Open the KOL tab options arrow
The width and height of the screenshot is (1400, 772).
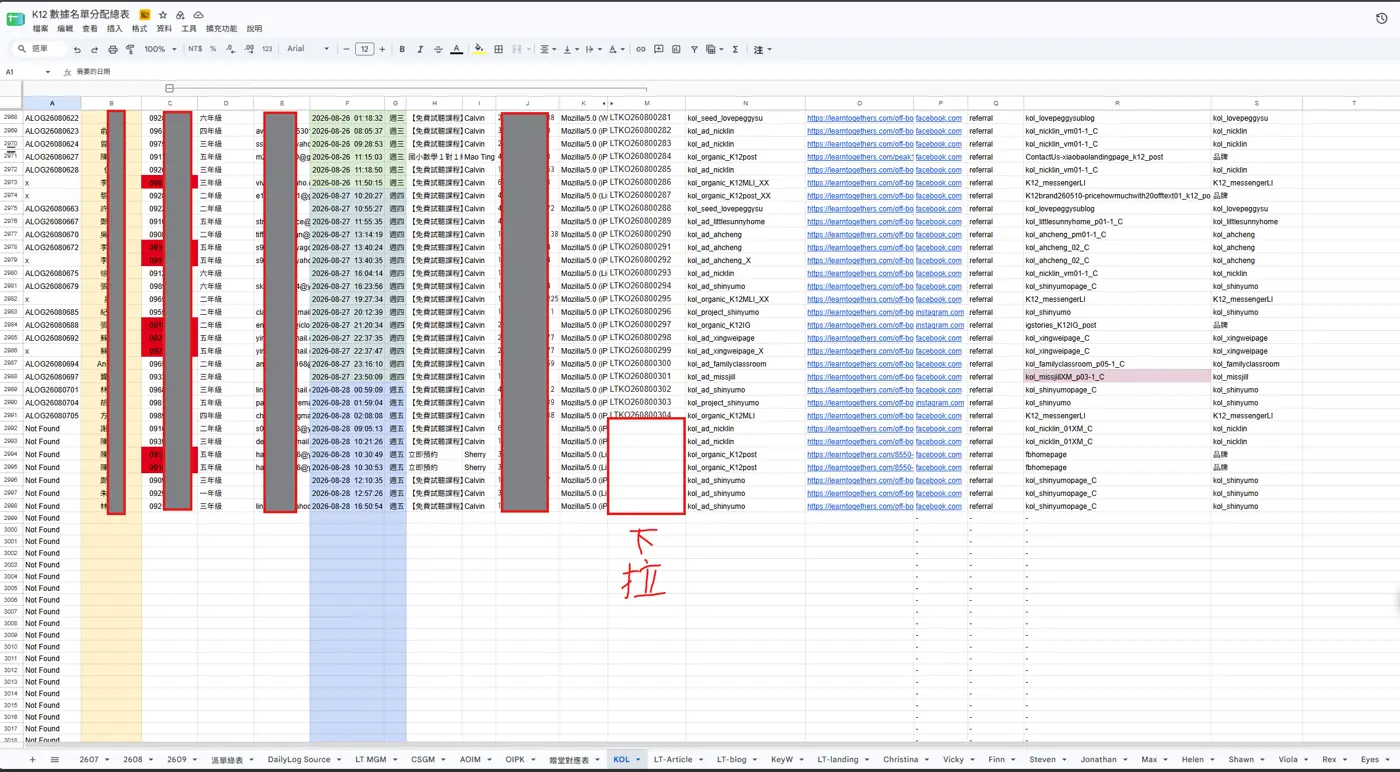(638, 760)
